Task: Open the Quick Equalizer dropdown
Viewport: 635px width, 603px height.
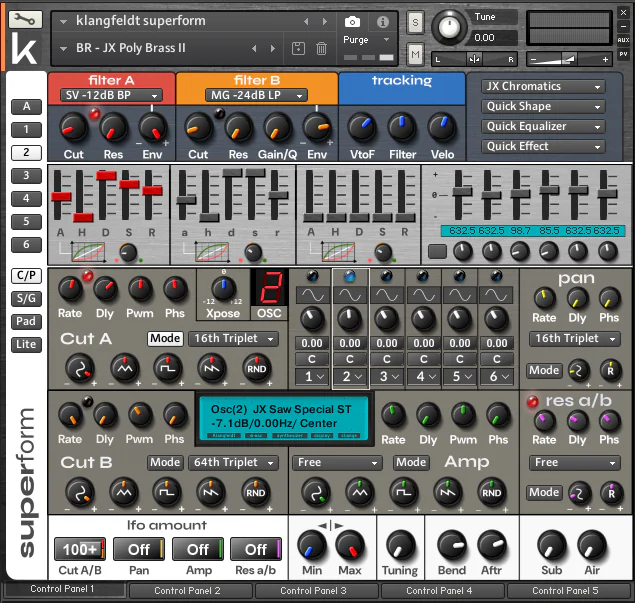Action: (x=543, y=126)
